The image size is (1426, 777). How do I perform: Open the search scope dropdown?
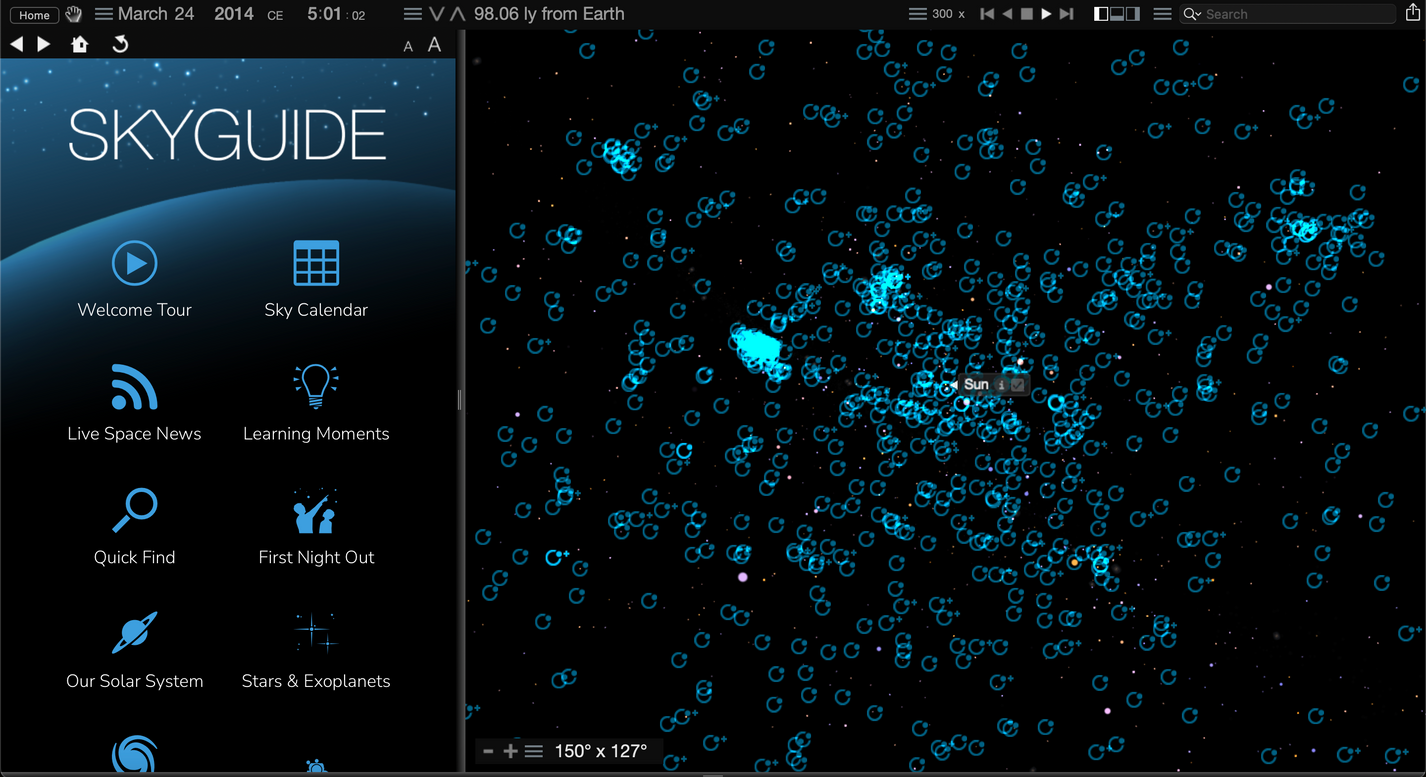pyautogui.click(x=1199, y=13)
